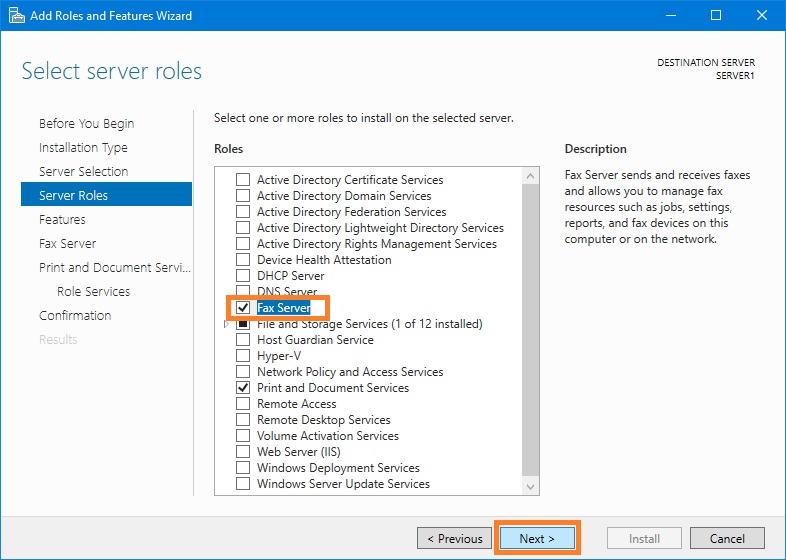Open the Installation Type page
This screenshot has width=786, height=560.
click(x=83, y=147)
